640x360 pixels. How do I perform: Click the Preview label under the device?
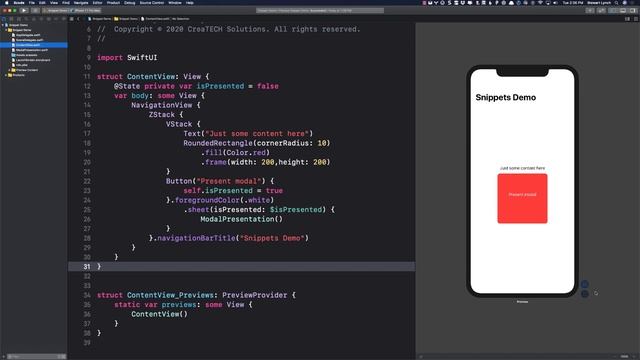coord(522,302)
